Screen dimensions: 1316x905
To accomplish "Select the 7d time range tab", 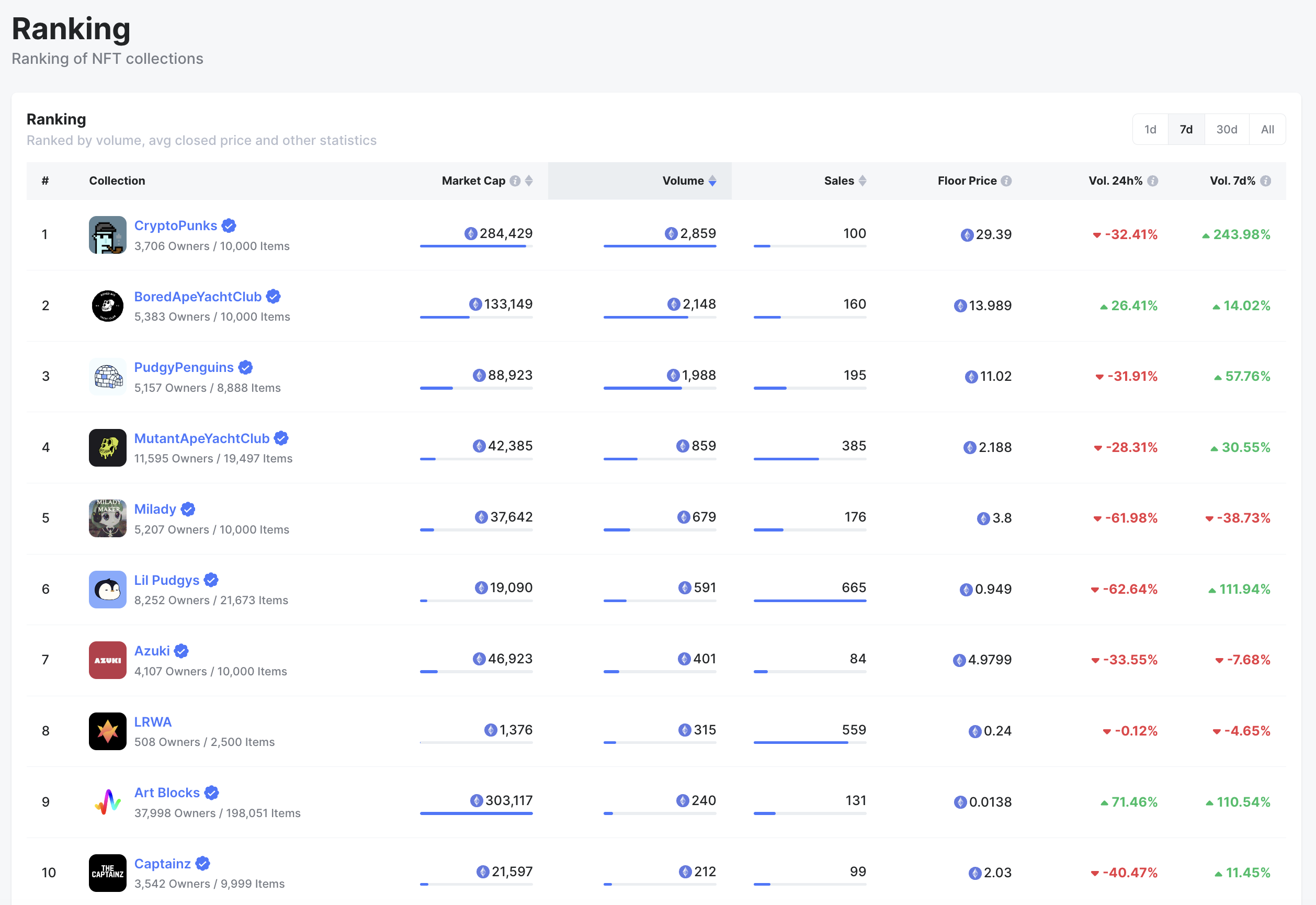I will [1186, 129].
